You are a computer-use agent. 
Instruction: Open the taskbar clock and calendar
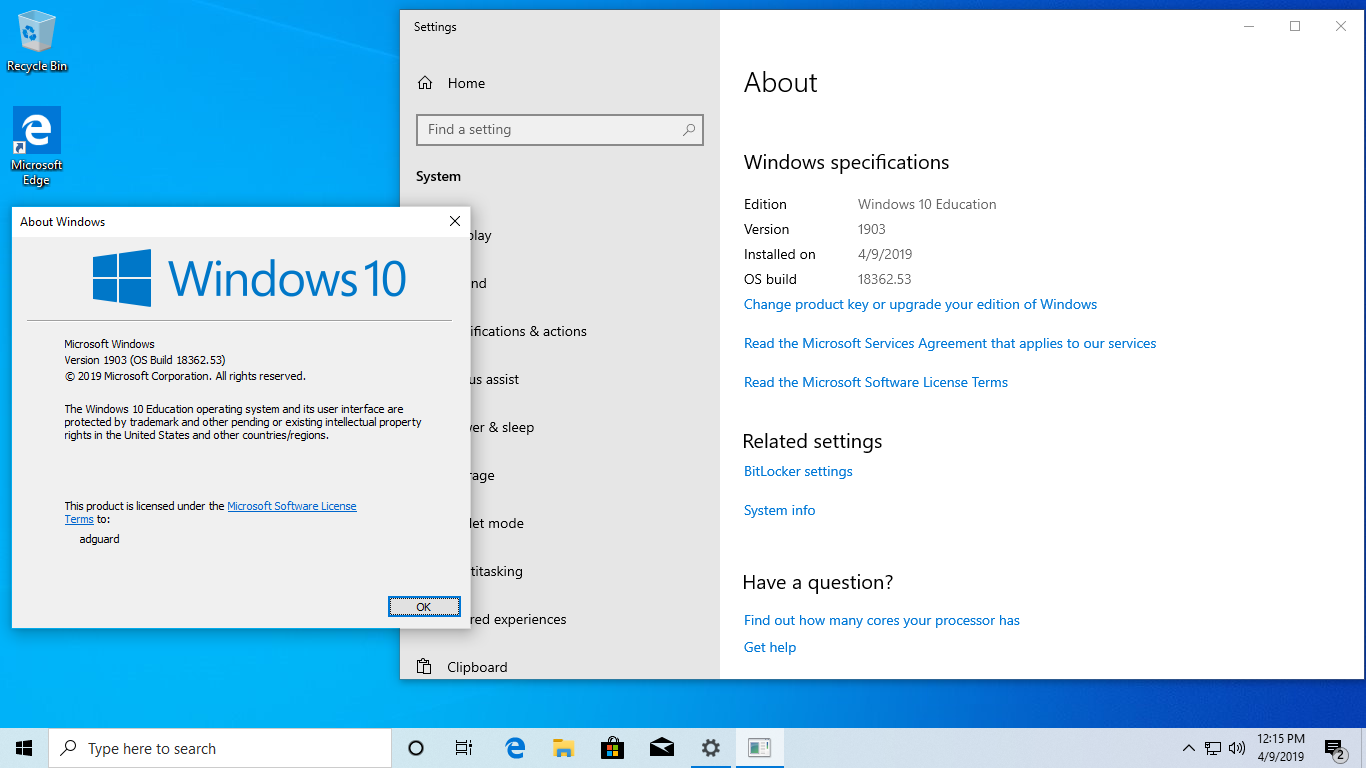coord(1280,748)
